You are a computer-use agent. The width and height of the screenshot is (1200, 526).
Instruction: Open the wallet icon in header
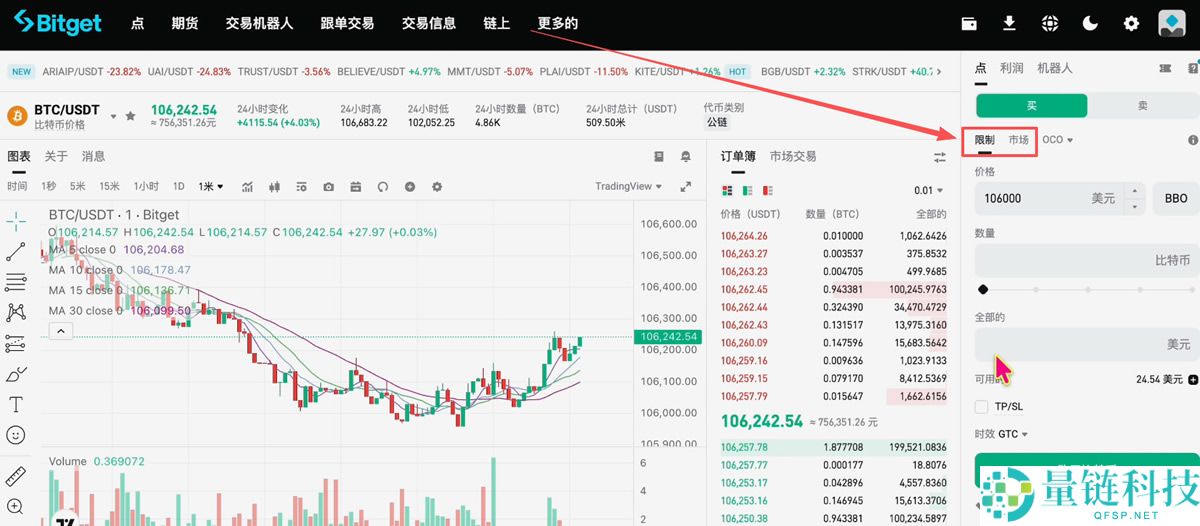[x=969, y=23]
